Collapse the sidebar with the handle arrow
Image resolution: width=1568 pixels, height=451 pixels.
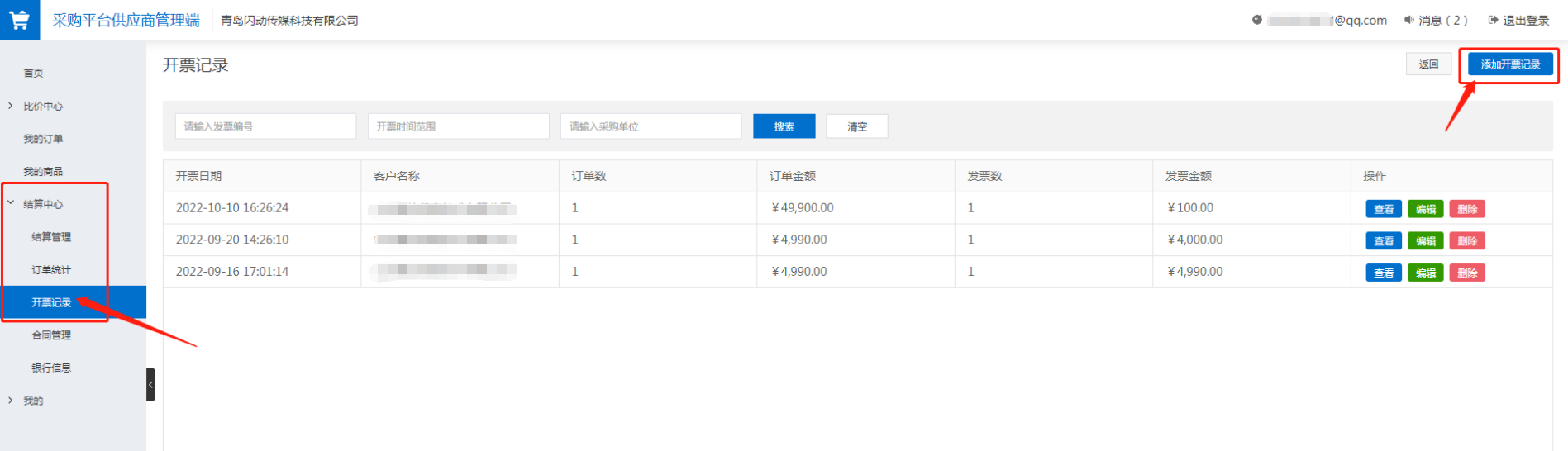150,385
